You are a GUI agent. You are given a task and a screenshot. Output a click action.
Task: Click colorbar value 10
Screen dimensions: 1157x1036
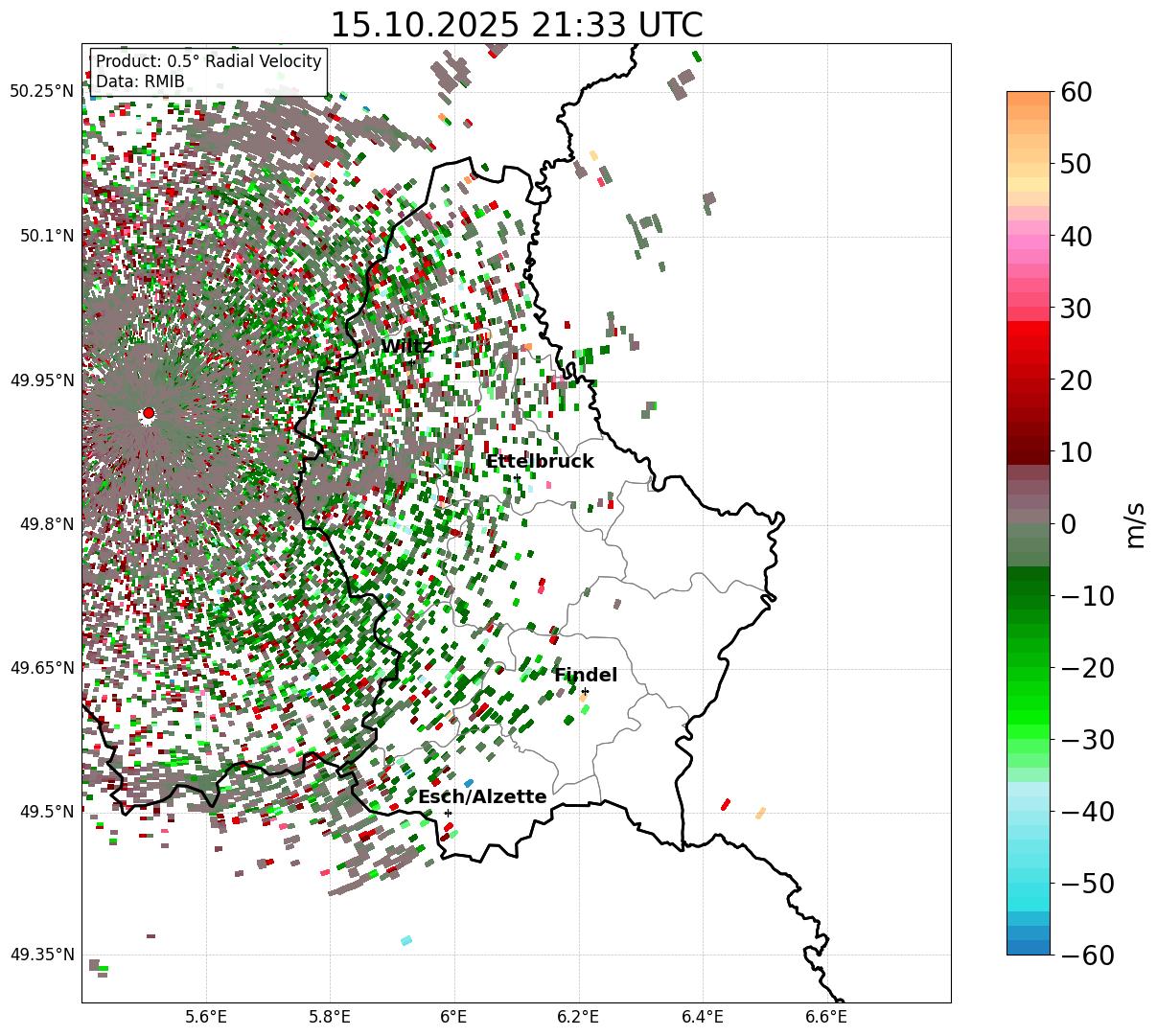[x=1077, y=451]
